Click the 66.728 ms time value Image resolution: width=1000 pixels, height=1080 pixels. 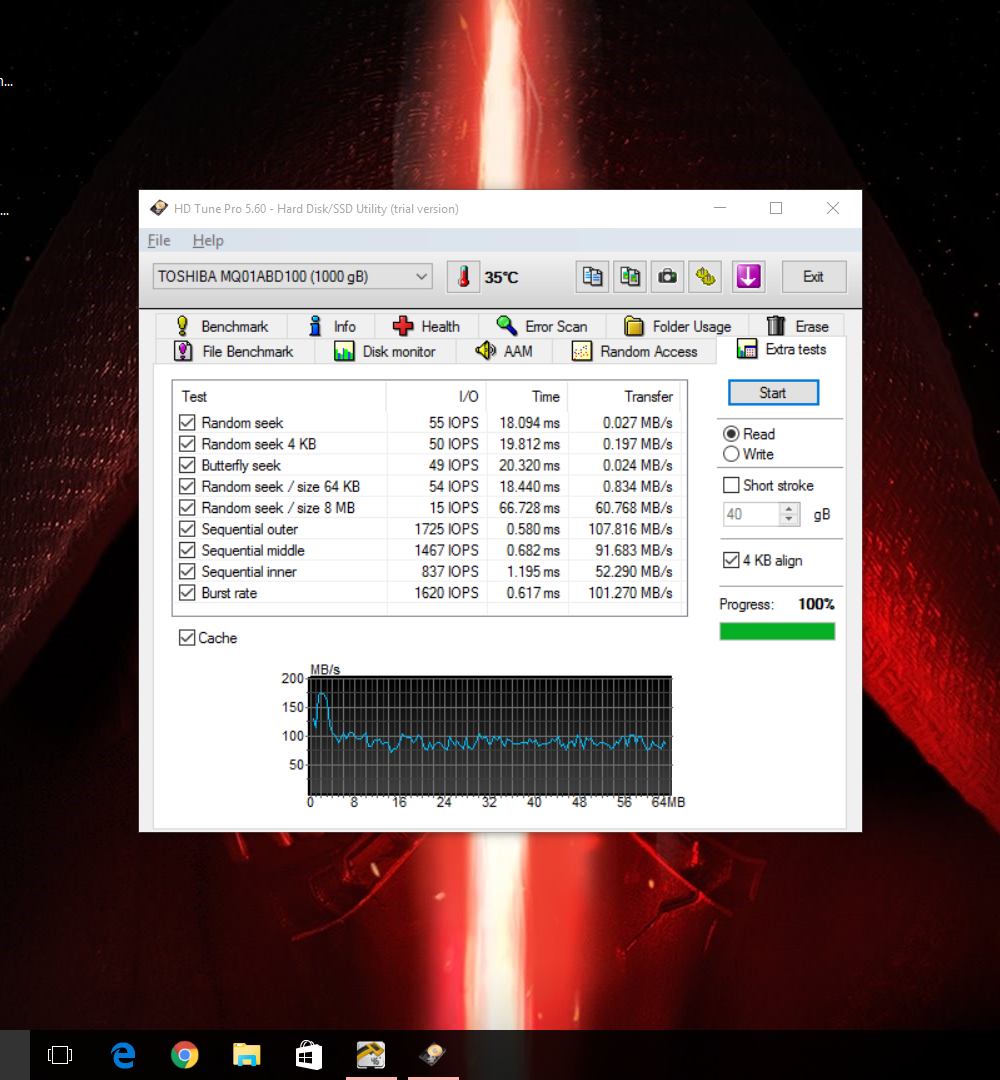tap(529, 508)
